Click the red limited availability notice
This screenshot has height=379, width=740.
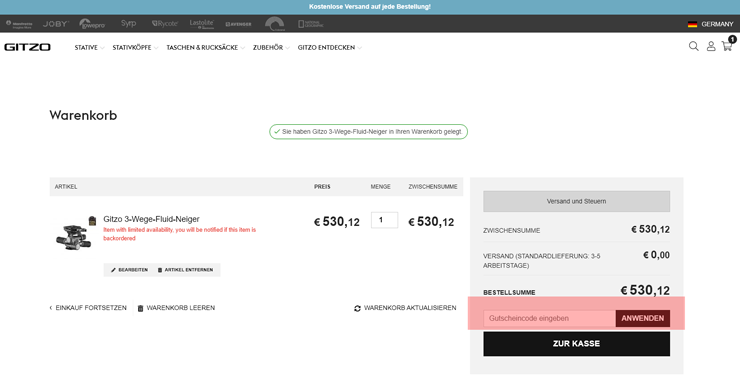coord(180,234)
